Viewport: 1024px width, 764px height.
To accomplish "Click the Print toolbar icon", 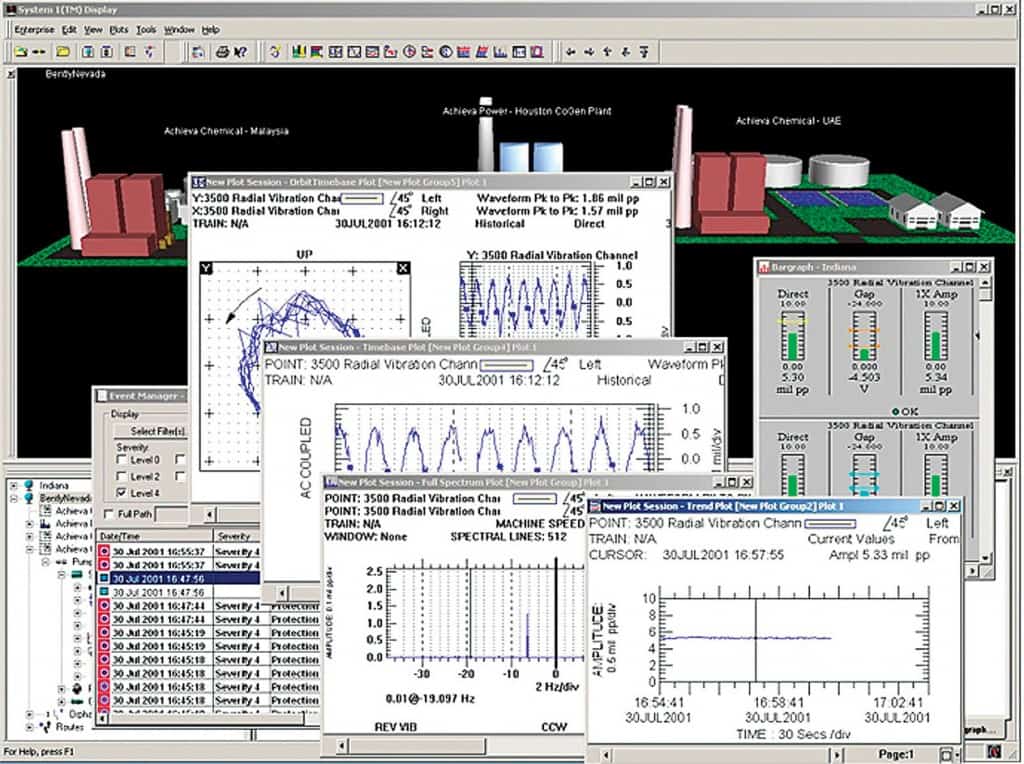I will [222, 51].
